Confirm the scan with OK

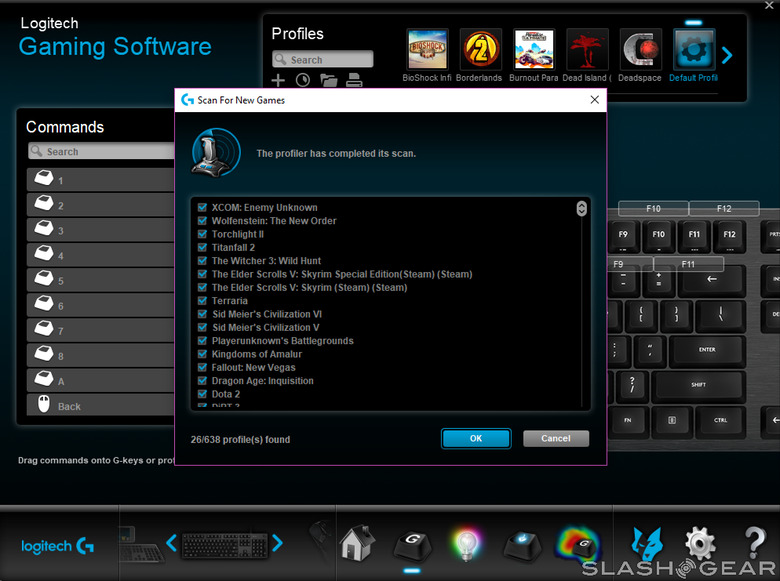(476, 439)
